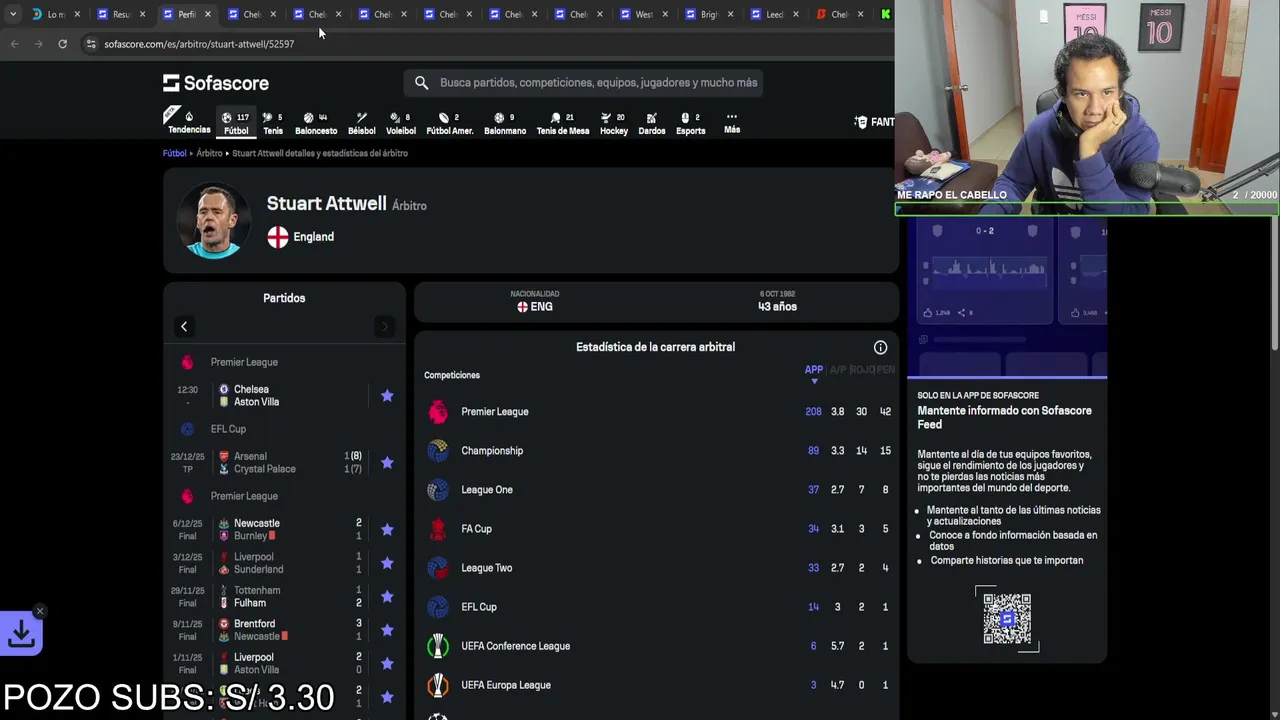Switch to the 'West' browser tab
This screenshot has width=1280, height=720.
pos(644,14)
